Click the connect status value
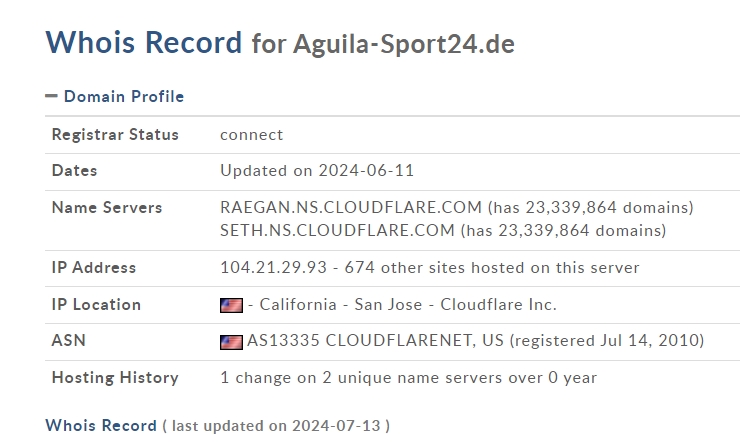This screenshot has height=442, width=740. pyautogui.click(x=252, y=135)
